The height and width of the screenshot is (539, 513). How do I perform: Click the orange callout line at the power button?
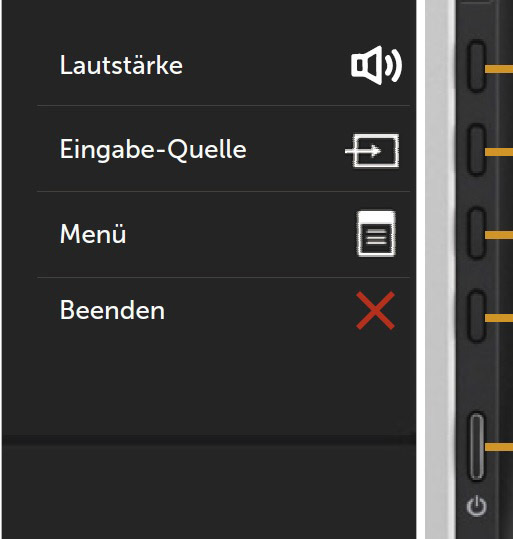coord(499,447)
